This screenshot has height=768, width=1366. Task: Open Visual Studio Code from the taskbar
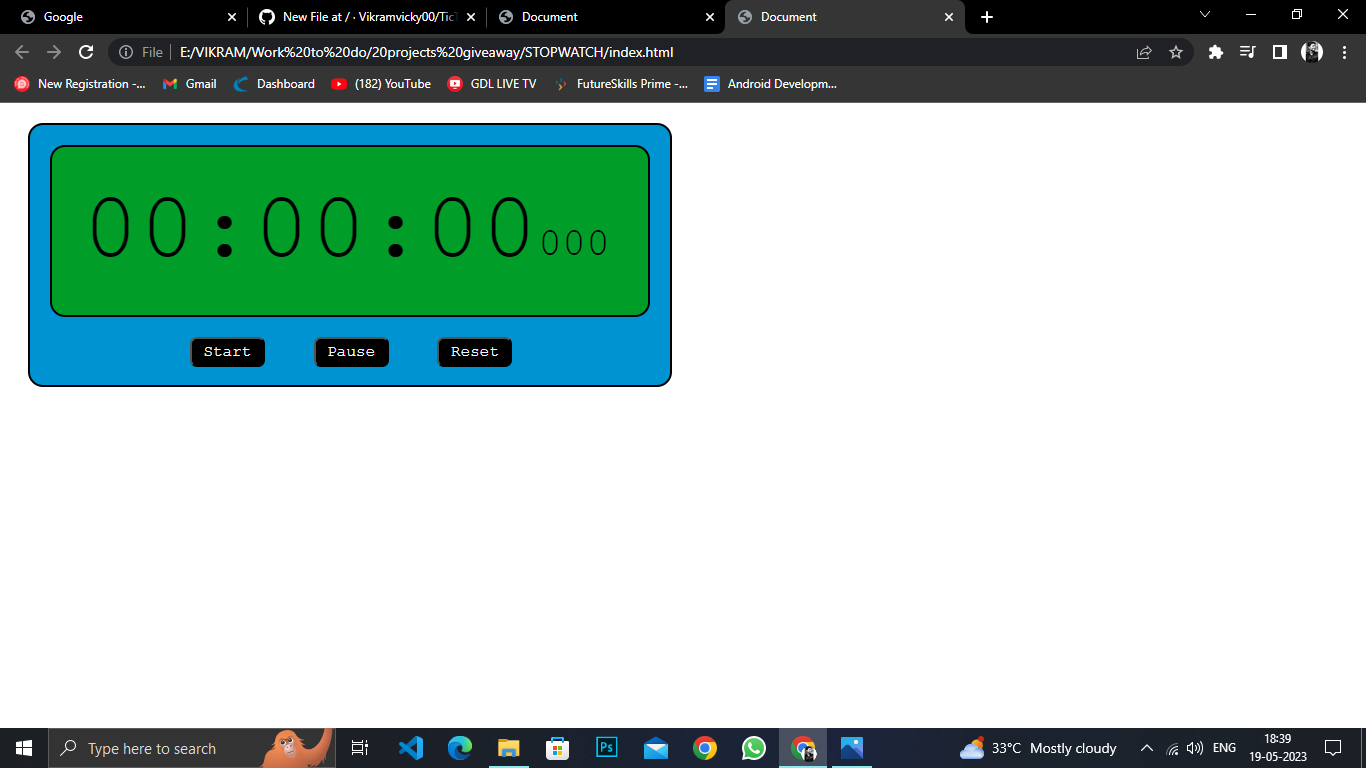[410, 748]
